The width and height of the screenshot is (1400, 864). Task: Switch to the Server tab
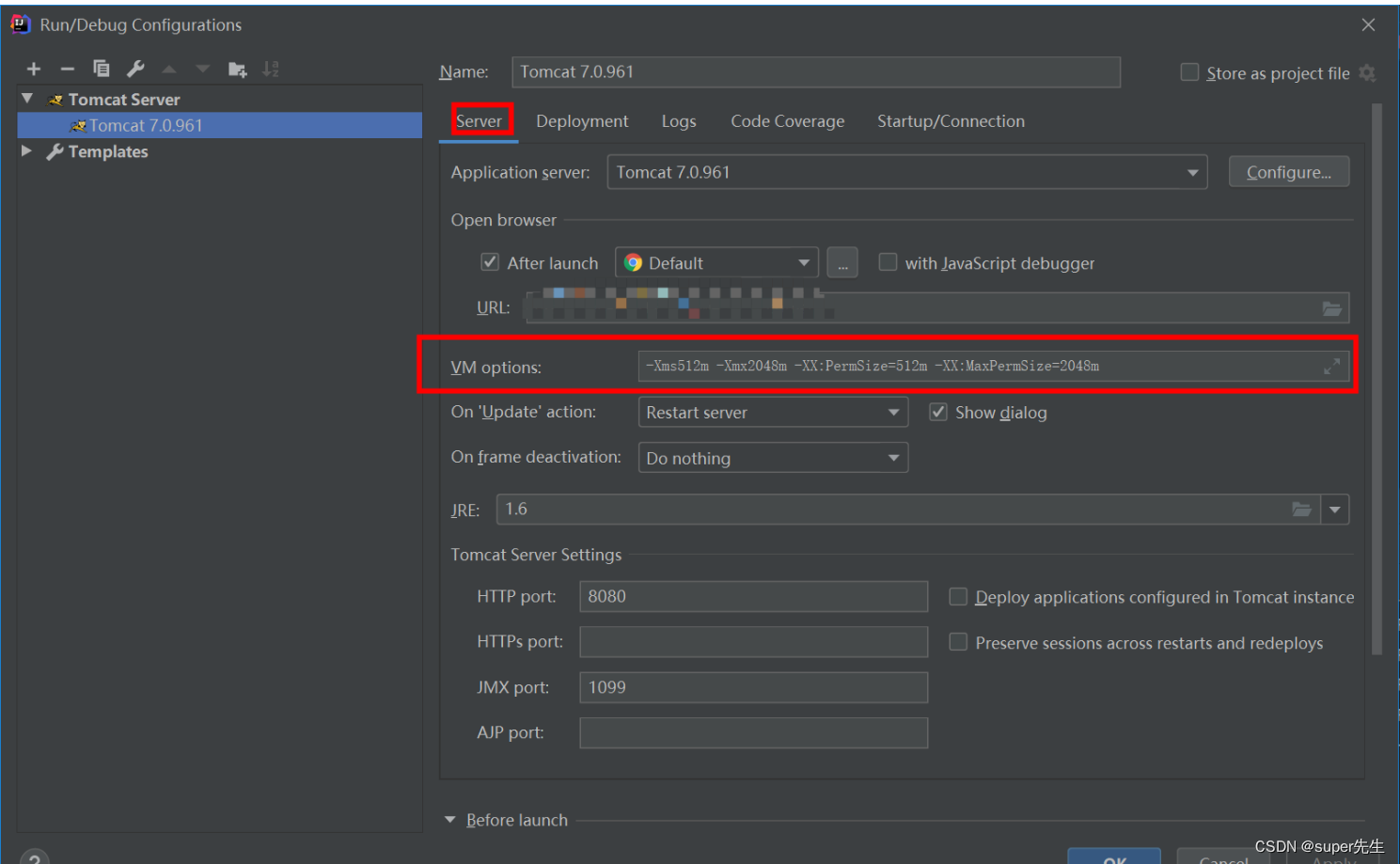[x=480, y=120]
